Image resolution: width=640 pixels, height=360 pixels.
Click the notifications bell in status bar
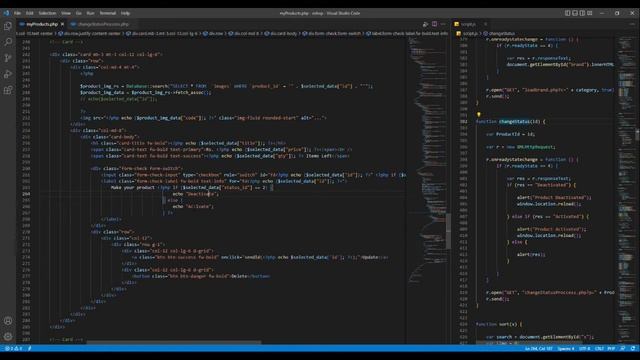pos(633,349)
